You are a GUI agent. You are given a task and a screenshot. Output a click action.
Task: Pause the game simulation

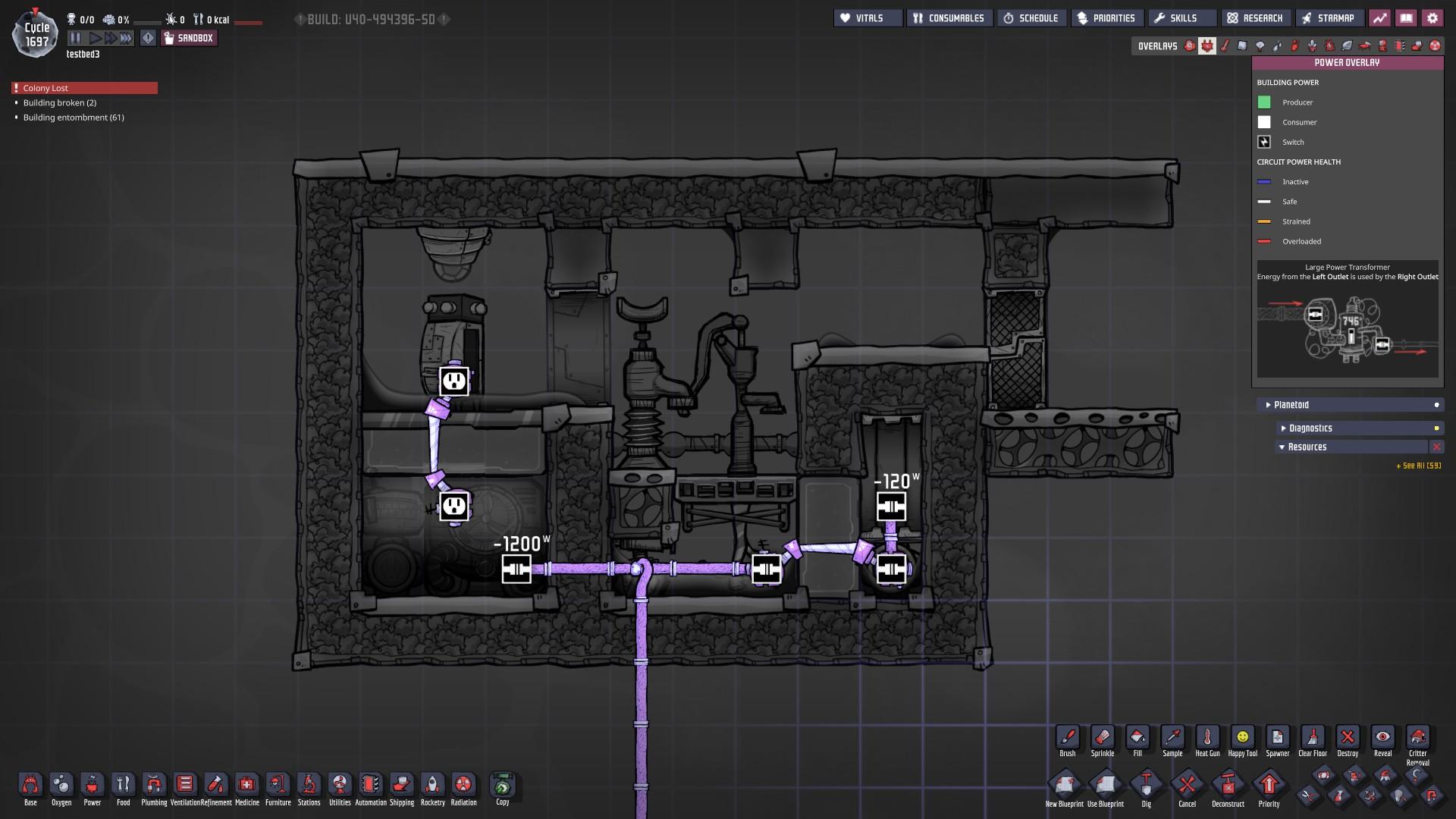(75, 38)
